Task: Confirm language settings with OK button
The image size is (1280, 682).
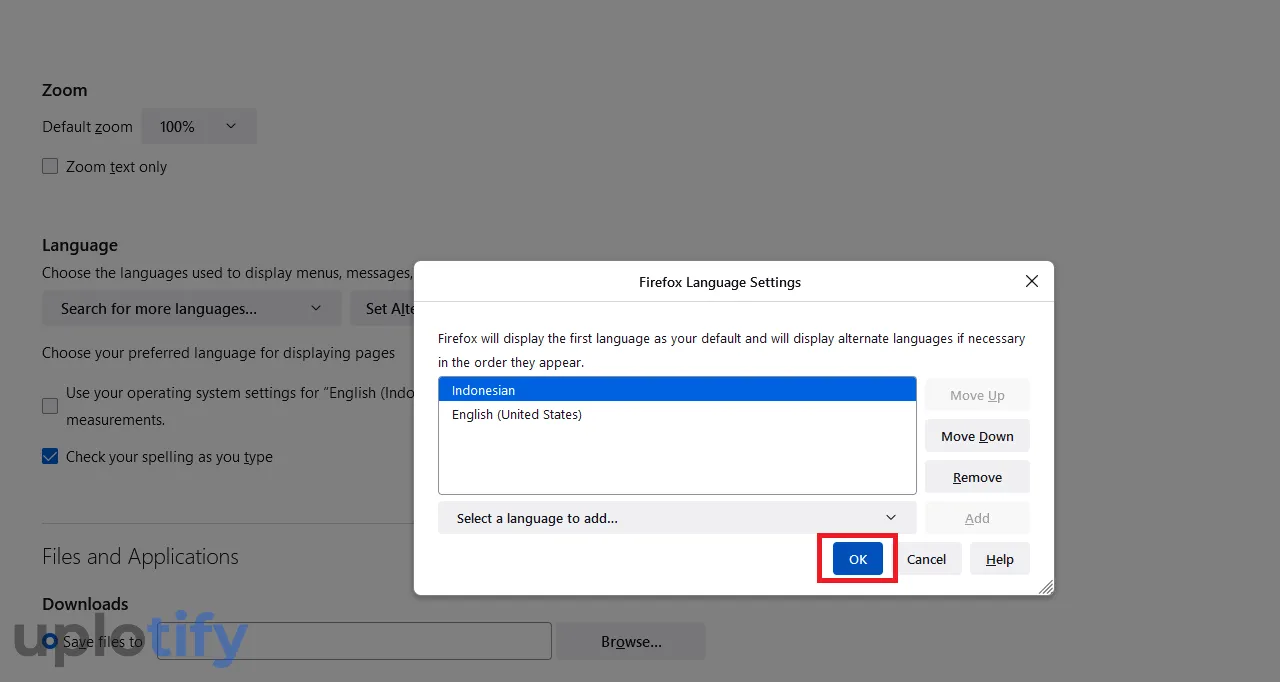Action: pyautogui.click(x=858, y=559)
